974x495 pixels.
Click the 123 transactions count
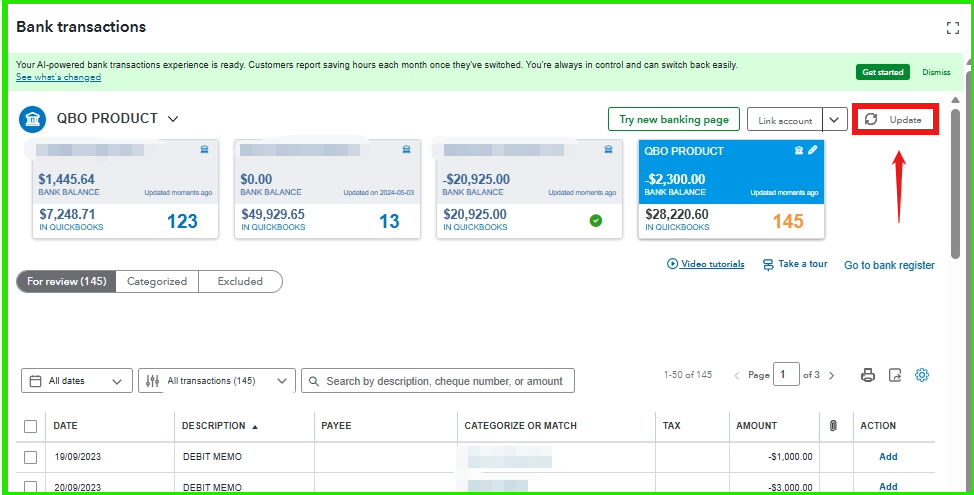tap(182, 221)
